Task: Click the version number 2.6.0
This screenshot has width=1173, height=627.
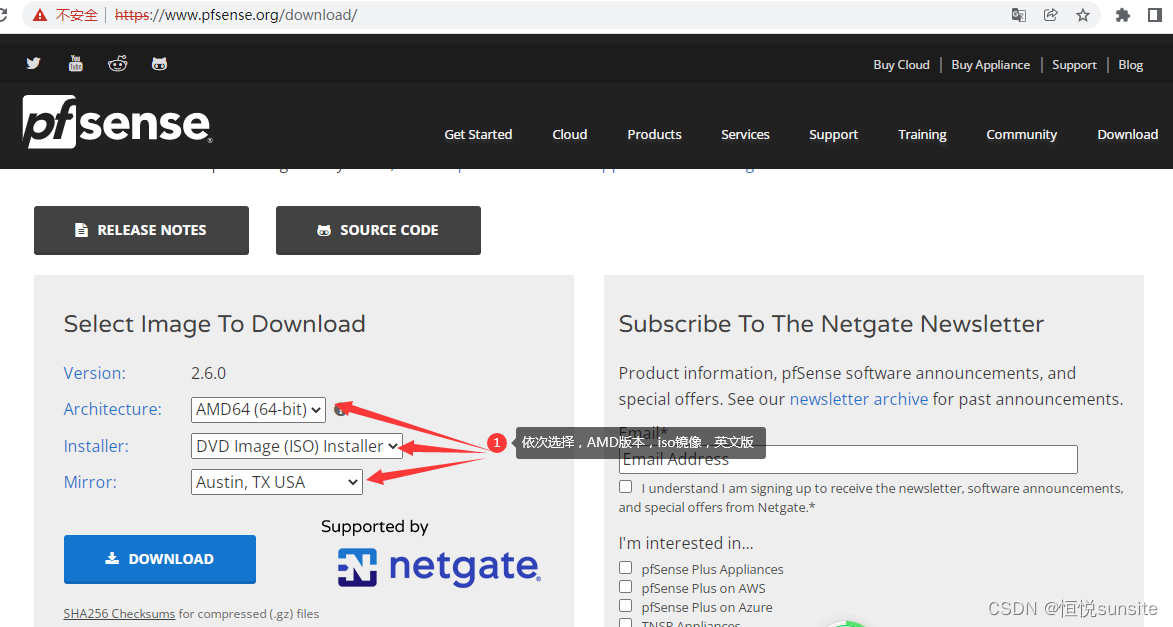Action: click(209, 373)
